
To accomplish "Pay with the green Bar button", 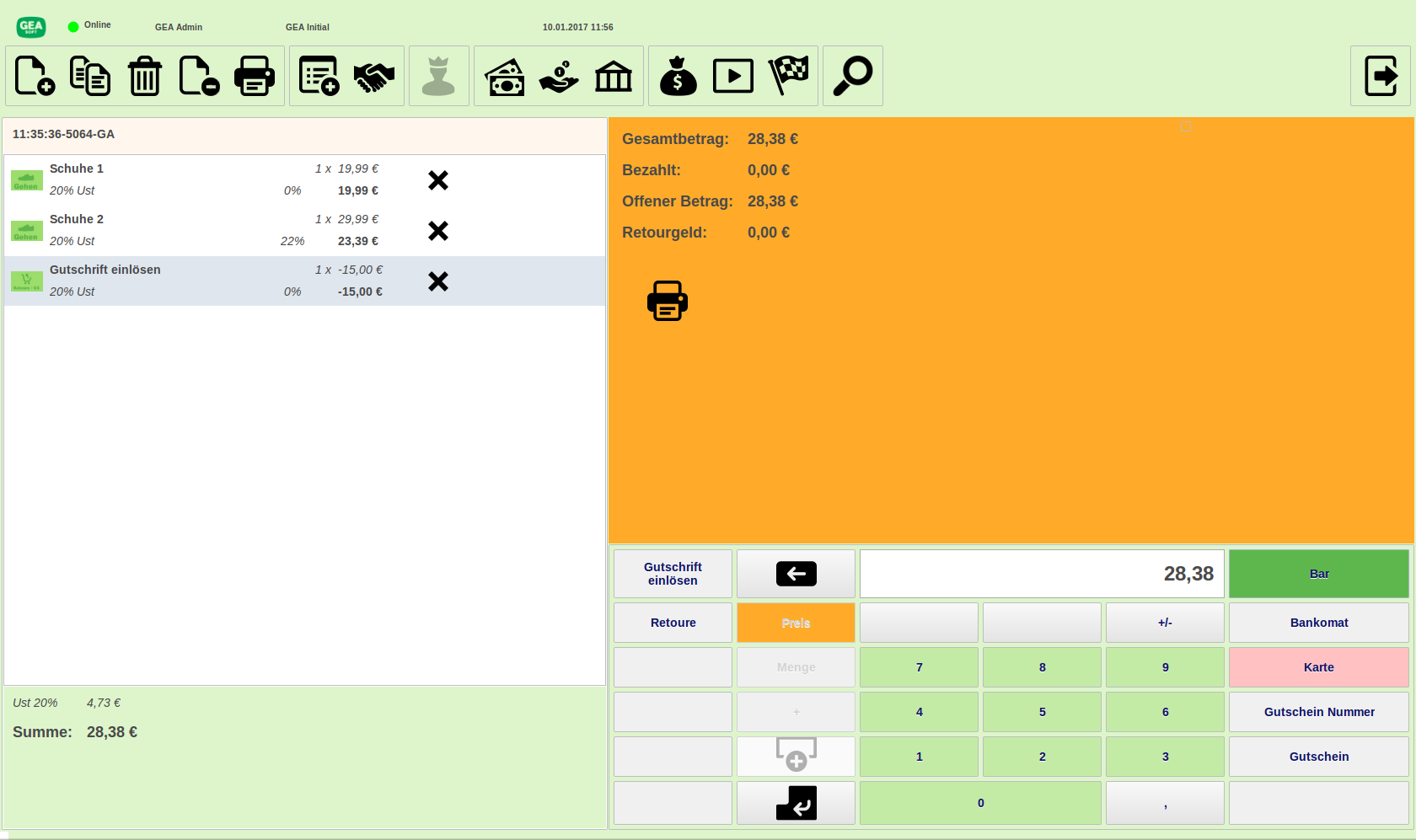I will coord(1318,574).
